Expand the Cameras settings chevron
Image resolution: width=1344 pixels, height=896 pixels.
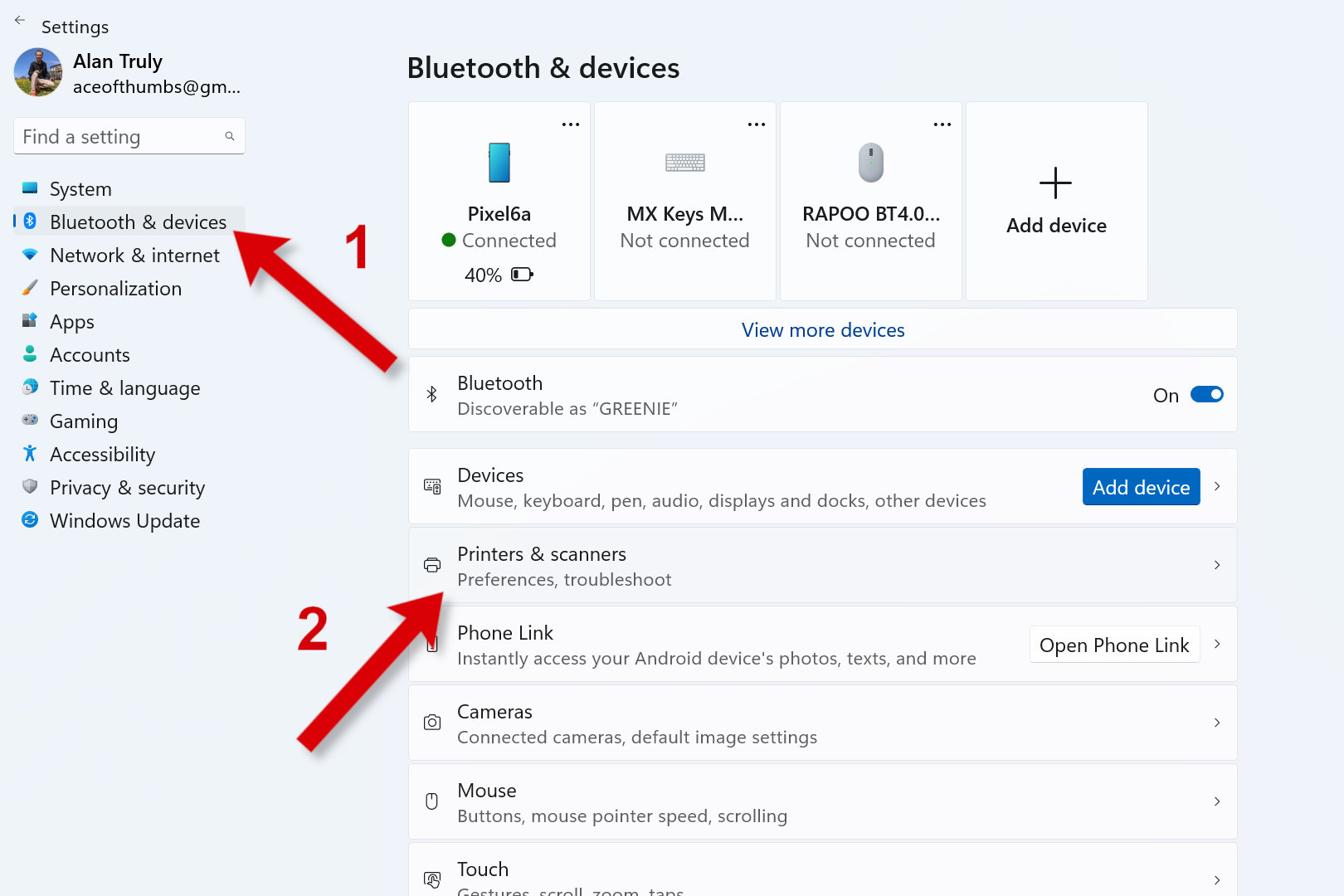point(1216,723)
